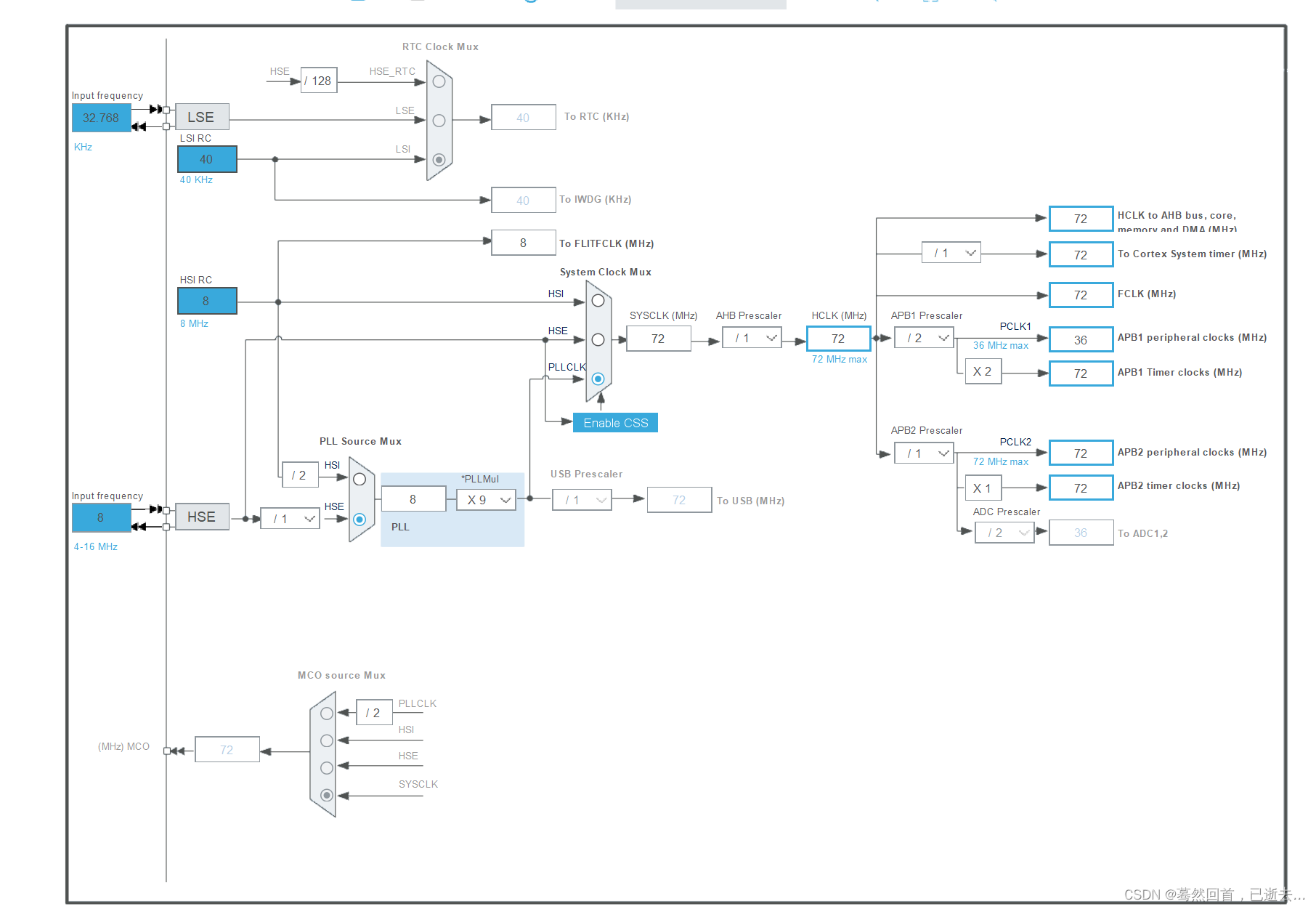Open the USB Prescaler dropdown
This screenshot has width=1316, height=909.
[x=582, y=500]
